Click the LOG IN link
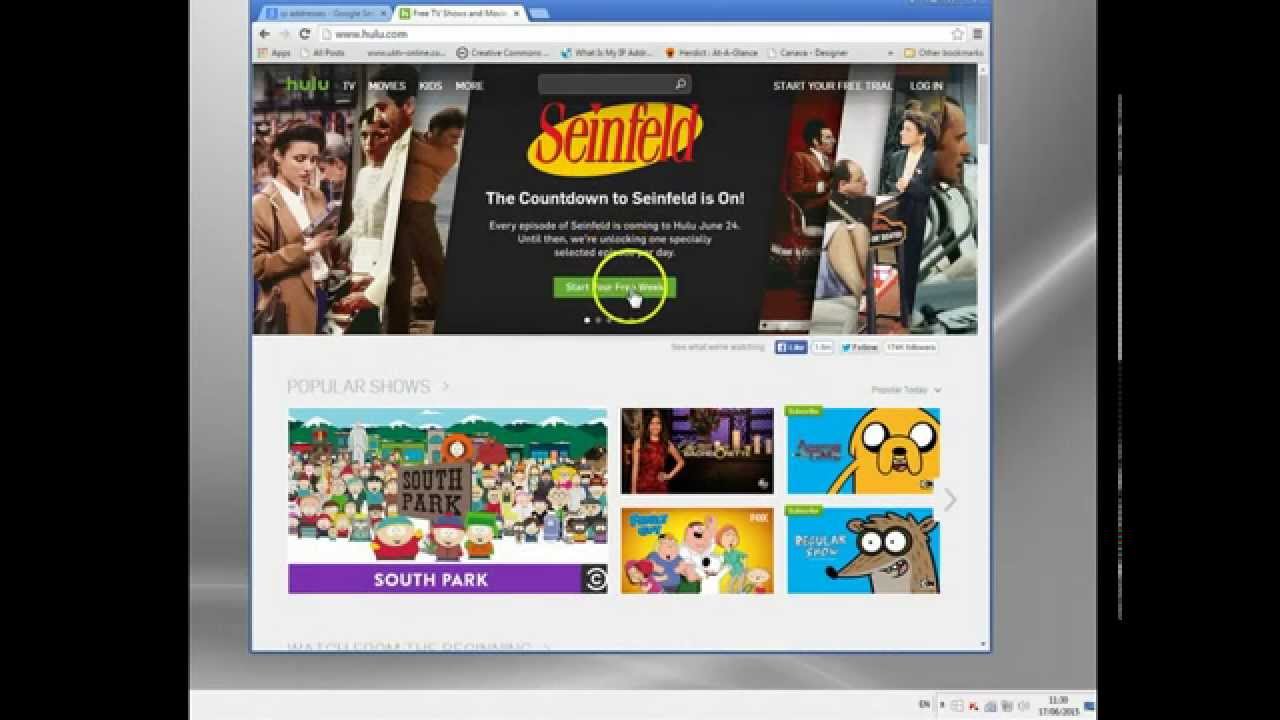The height and width of the screenshot is (720, 1280). tap(926, 86)
